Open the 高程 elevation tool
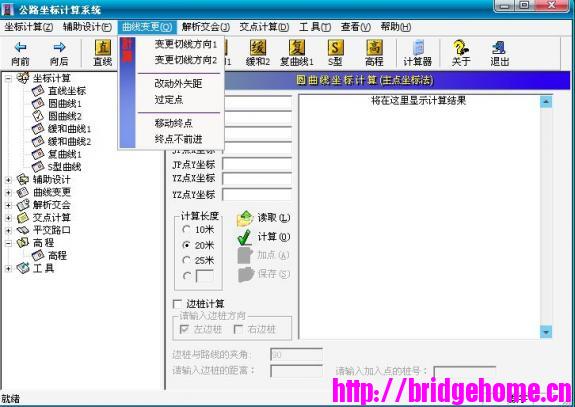 374,48
